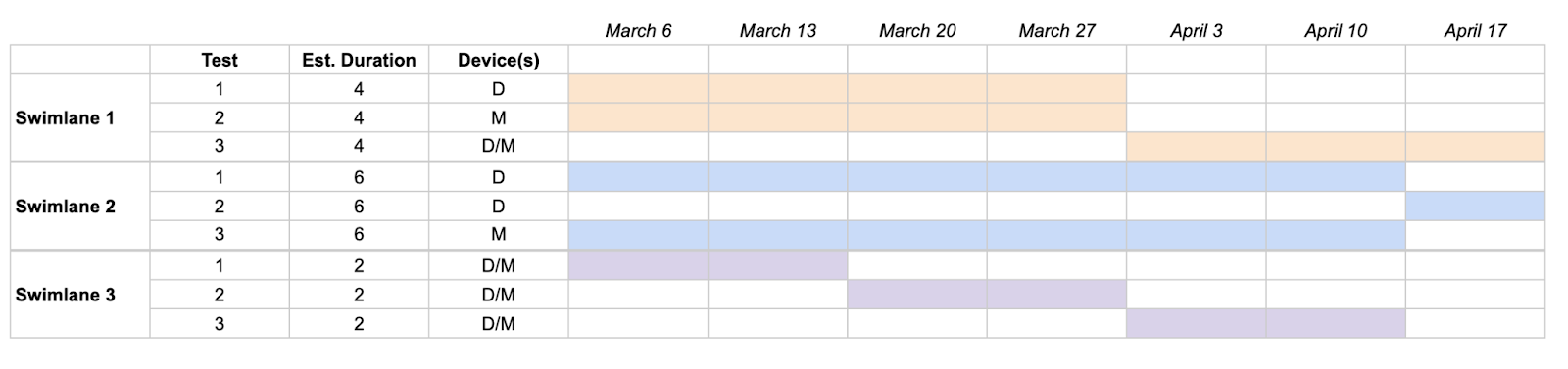Image resolution: width=1568 pixels, height=369 pixels.
Task: Select the March 6 date header
Action: coord(638,30)
